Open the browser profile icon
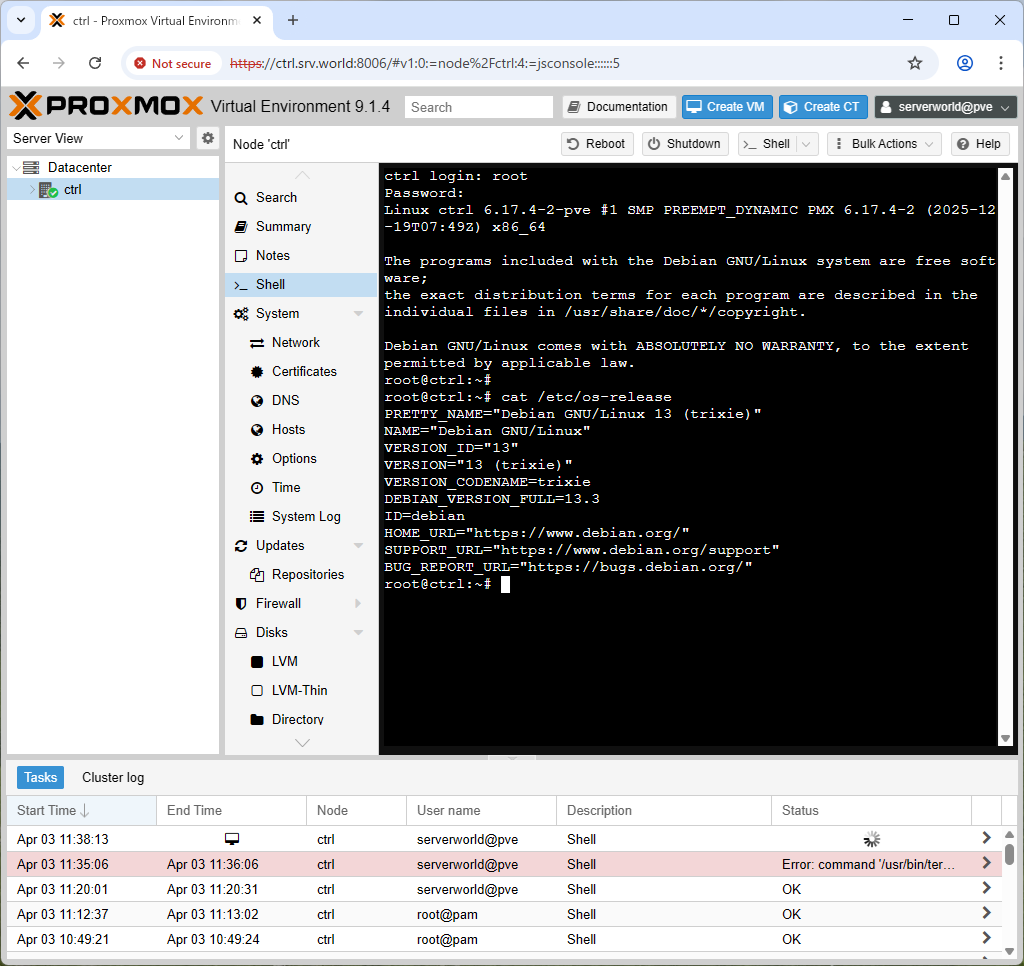Image resolution: width=1024 pixels, height=966 pixels. (x=965, y=63)
